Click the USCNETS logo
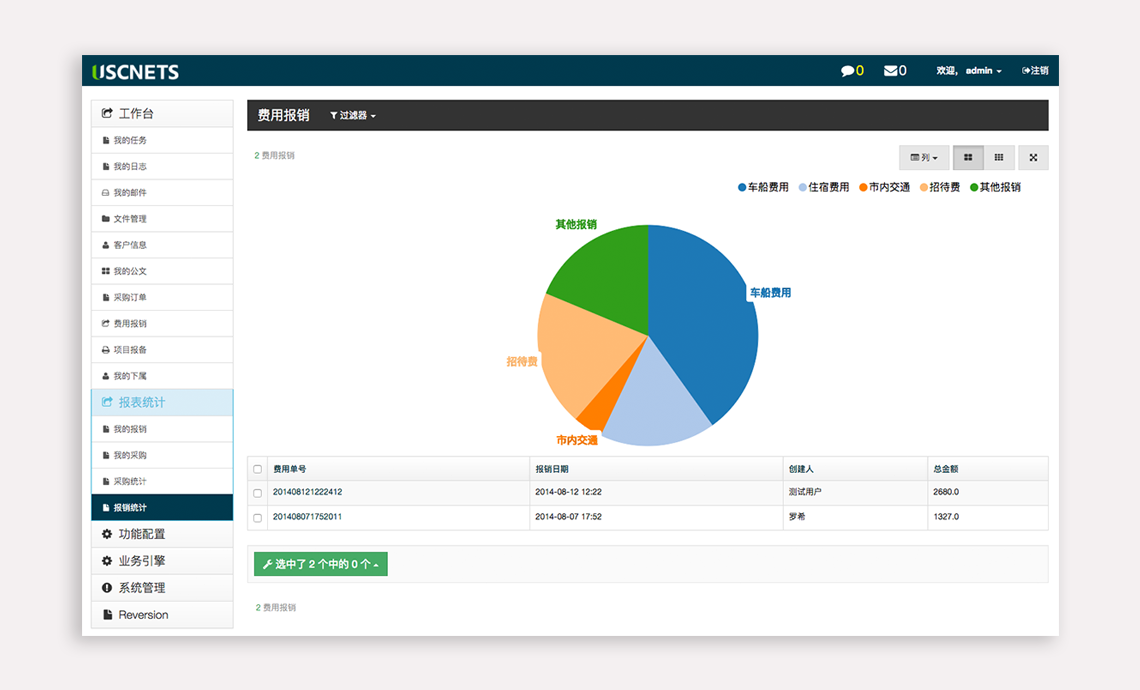 click(x=135, y=72)
